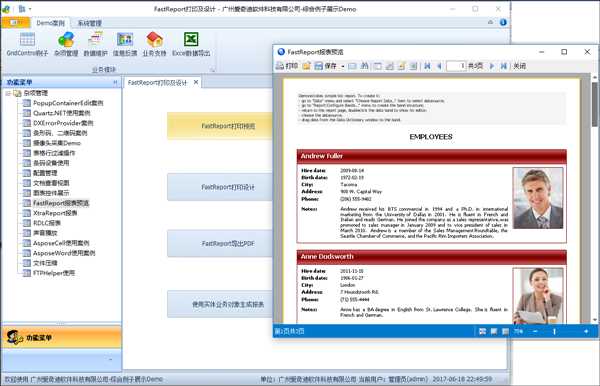Click the FastReport print design button
This screenshot has height=386, width=600.
220,187
